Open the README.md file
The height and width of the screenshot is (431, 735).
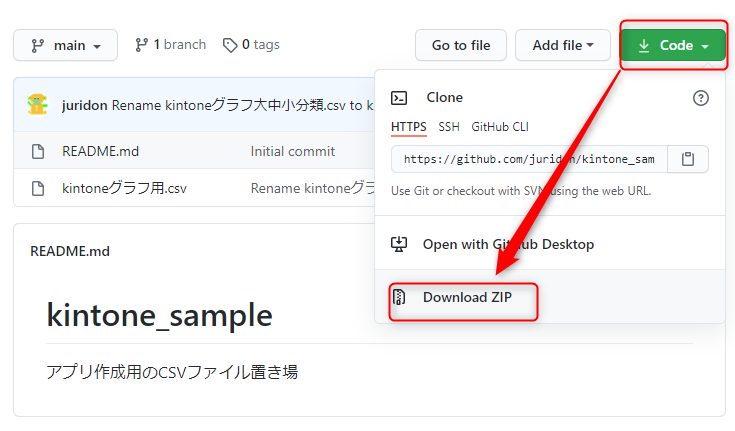tap(100, 151)
